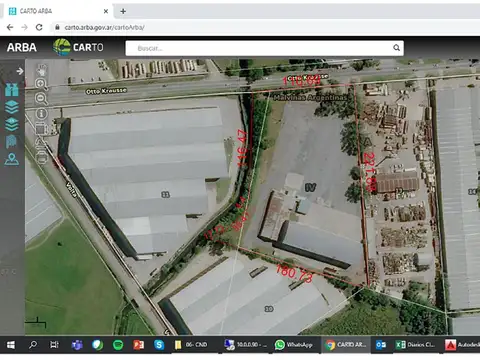Open a new browser tab
480x360 pixels.
pos(123,11)
